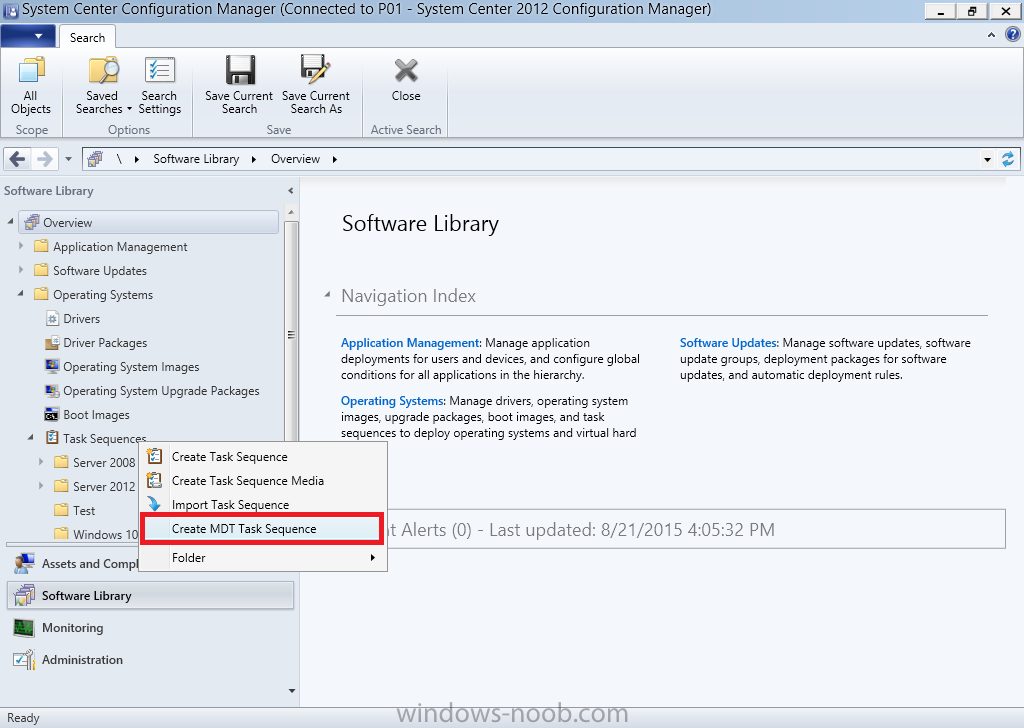Open the Software Updates link

[x=728, y=343]
